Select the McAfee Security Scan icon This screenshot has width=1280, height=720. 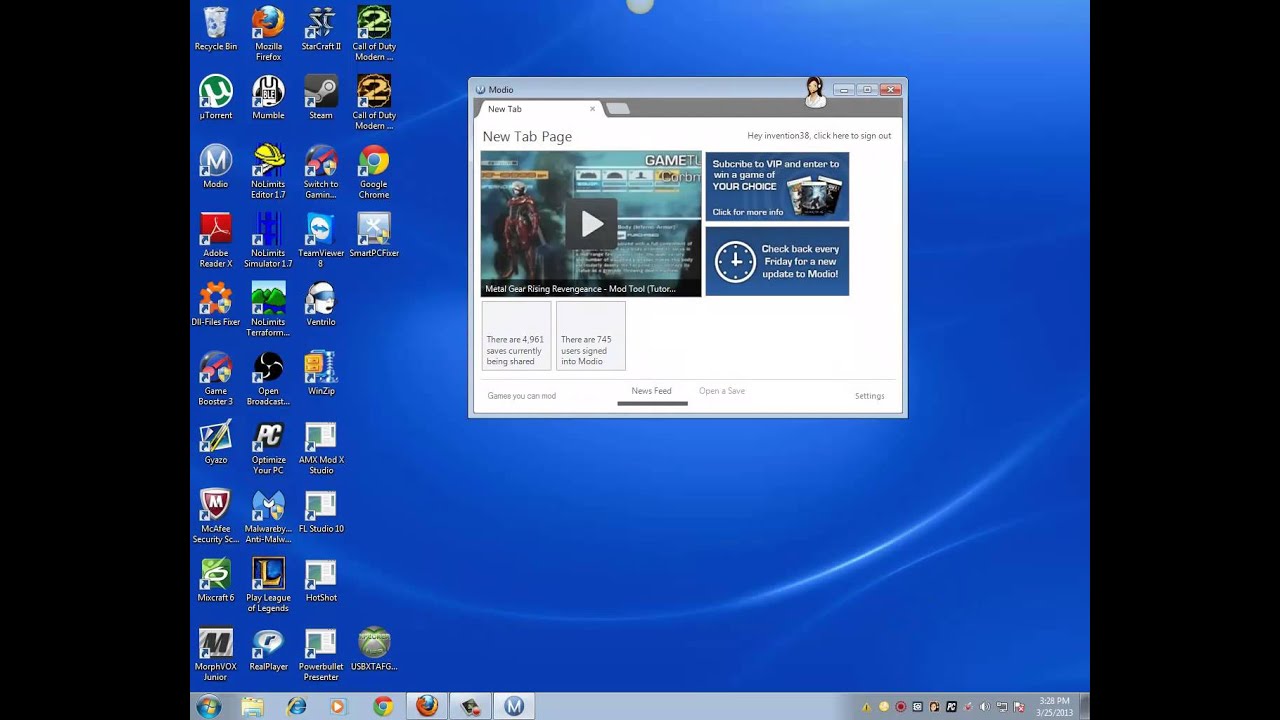coord(216,517)
